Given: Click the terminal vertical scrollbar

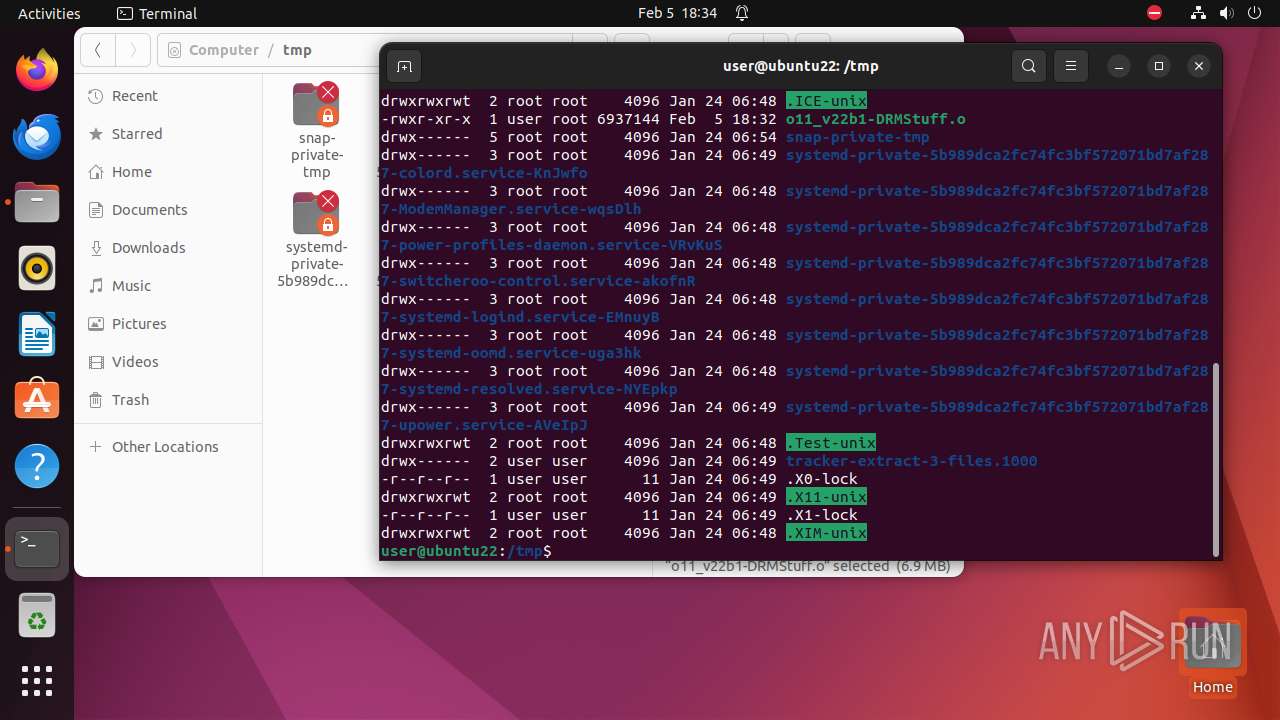Looking at the screenshot, I should click(x=1216, y=459).
